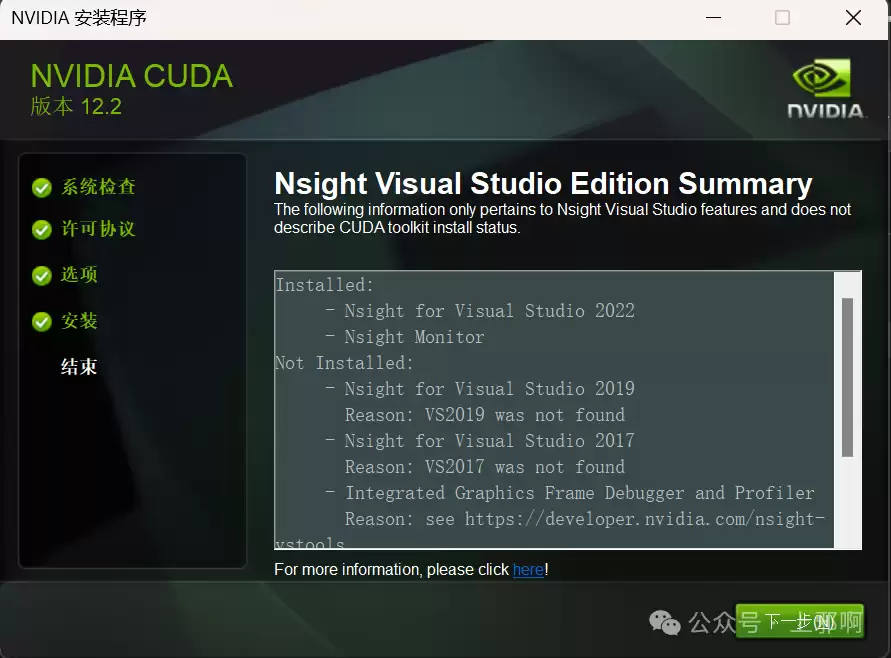Close the NVIDIA installer window
The image size is (891, 658).
point(853,18)
